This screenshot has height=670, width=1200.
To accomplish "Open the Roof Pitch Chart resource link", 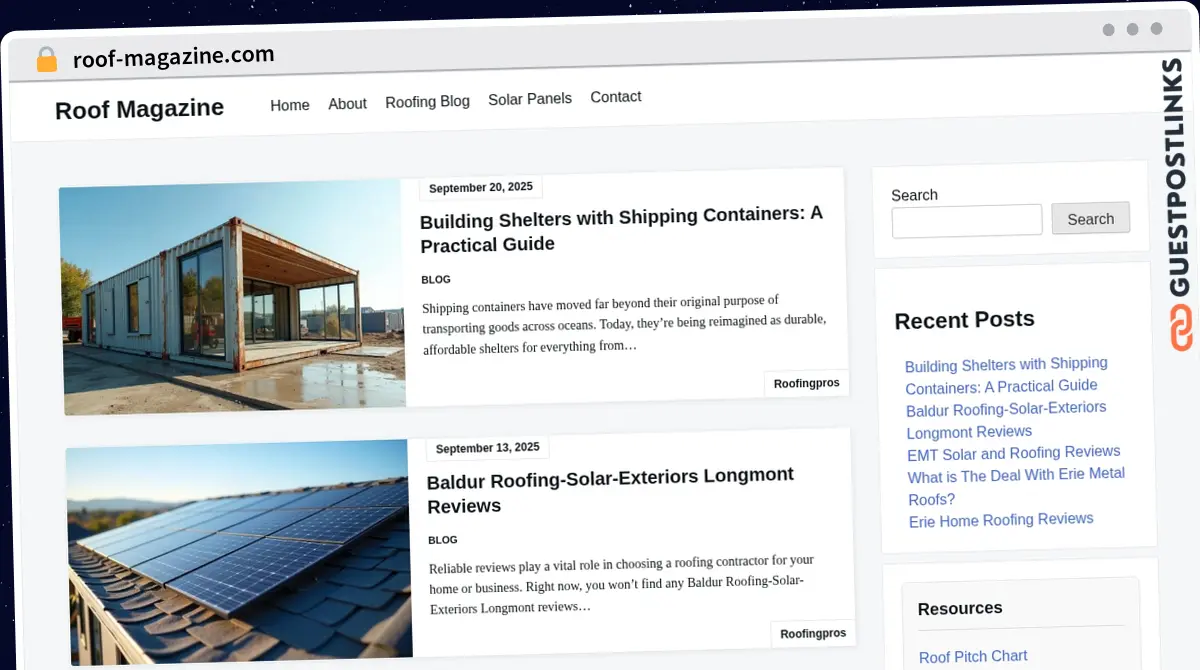I will [x=973, y=657].
